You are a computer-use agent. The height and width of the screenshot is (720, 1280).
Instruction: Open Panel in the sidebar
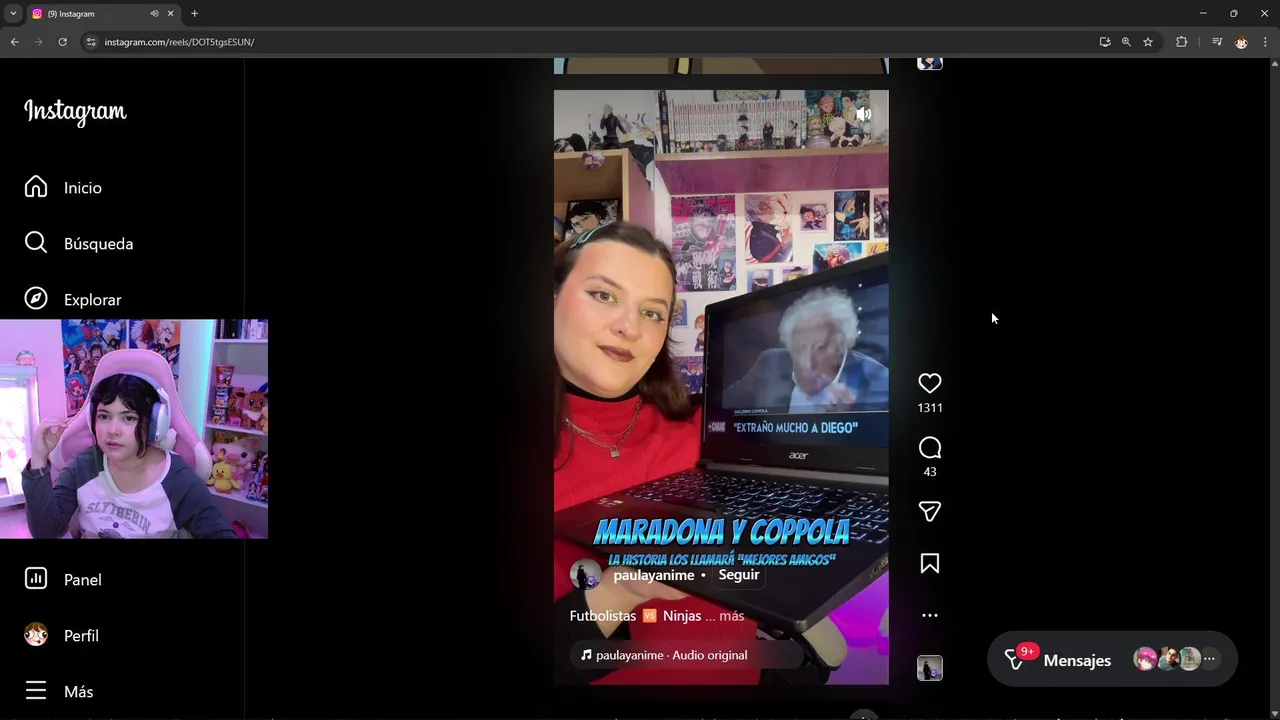[x=63, y=579]
